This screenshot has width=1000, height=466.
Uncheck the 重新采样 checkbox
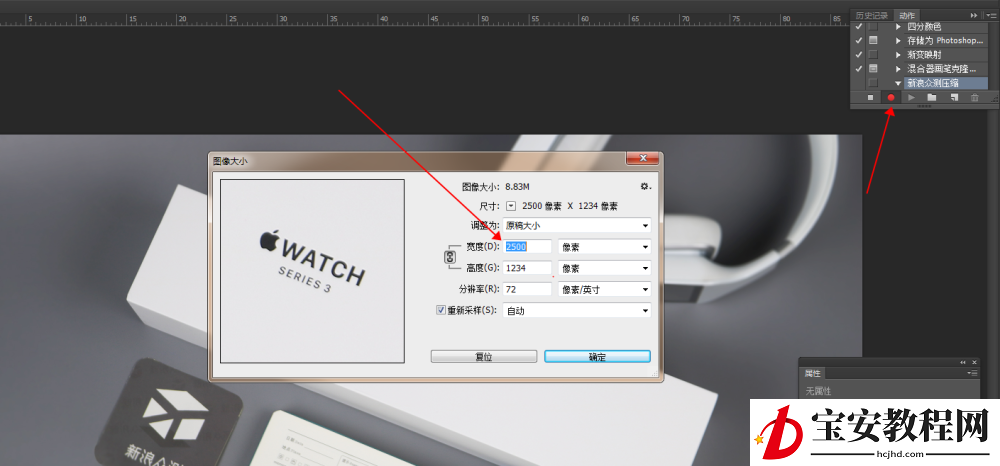tap(441, 310)
